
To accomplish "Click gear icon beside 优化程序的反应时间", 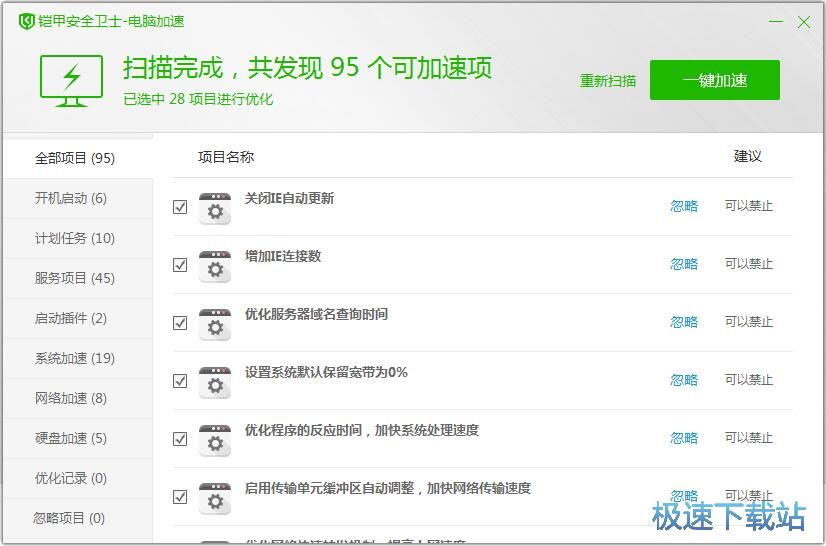I will point(215,441).
